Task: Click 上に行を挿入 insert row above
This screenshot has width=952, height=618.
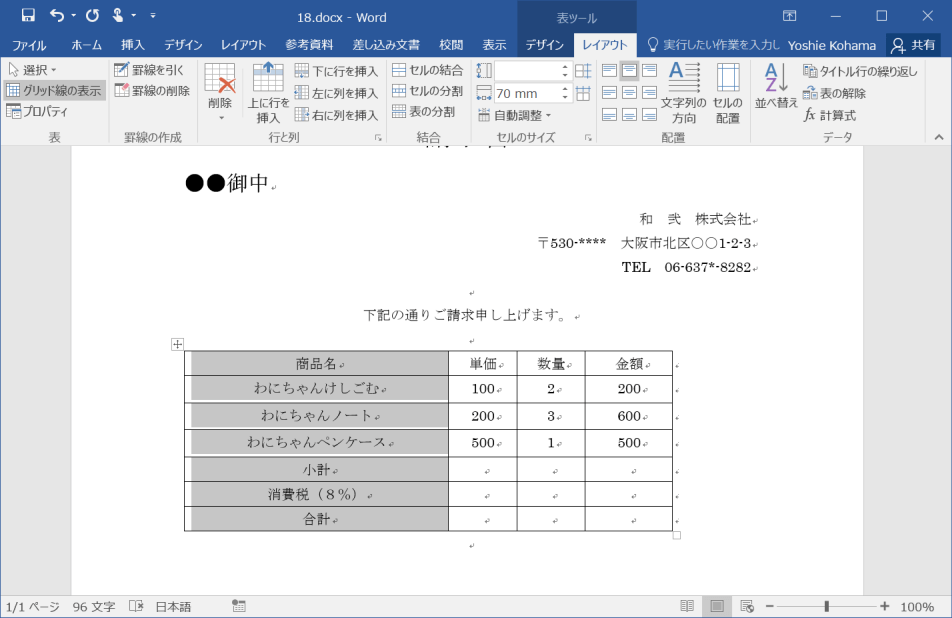Action: point(268,92)
